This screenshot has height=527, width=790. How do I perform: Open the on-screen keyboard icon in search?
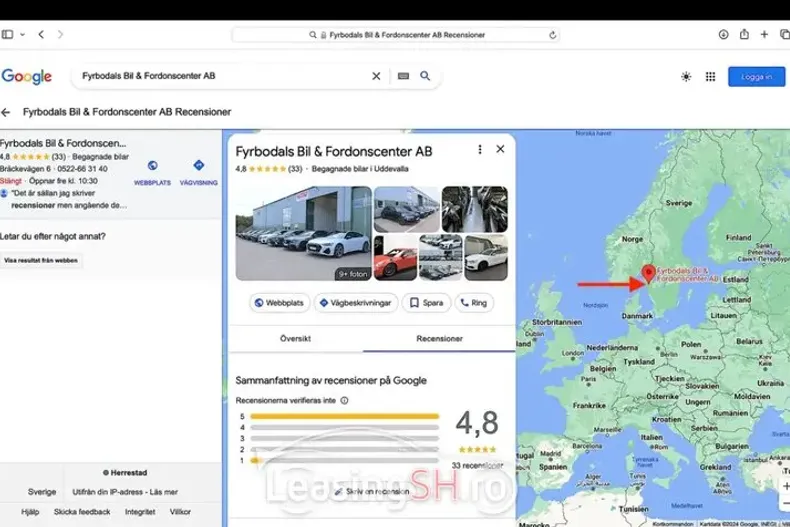pyautogui.click(x=402, y=76)
